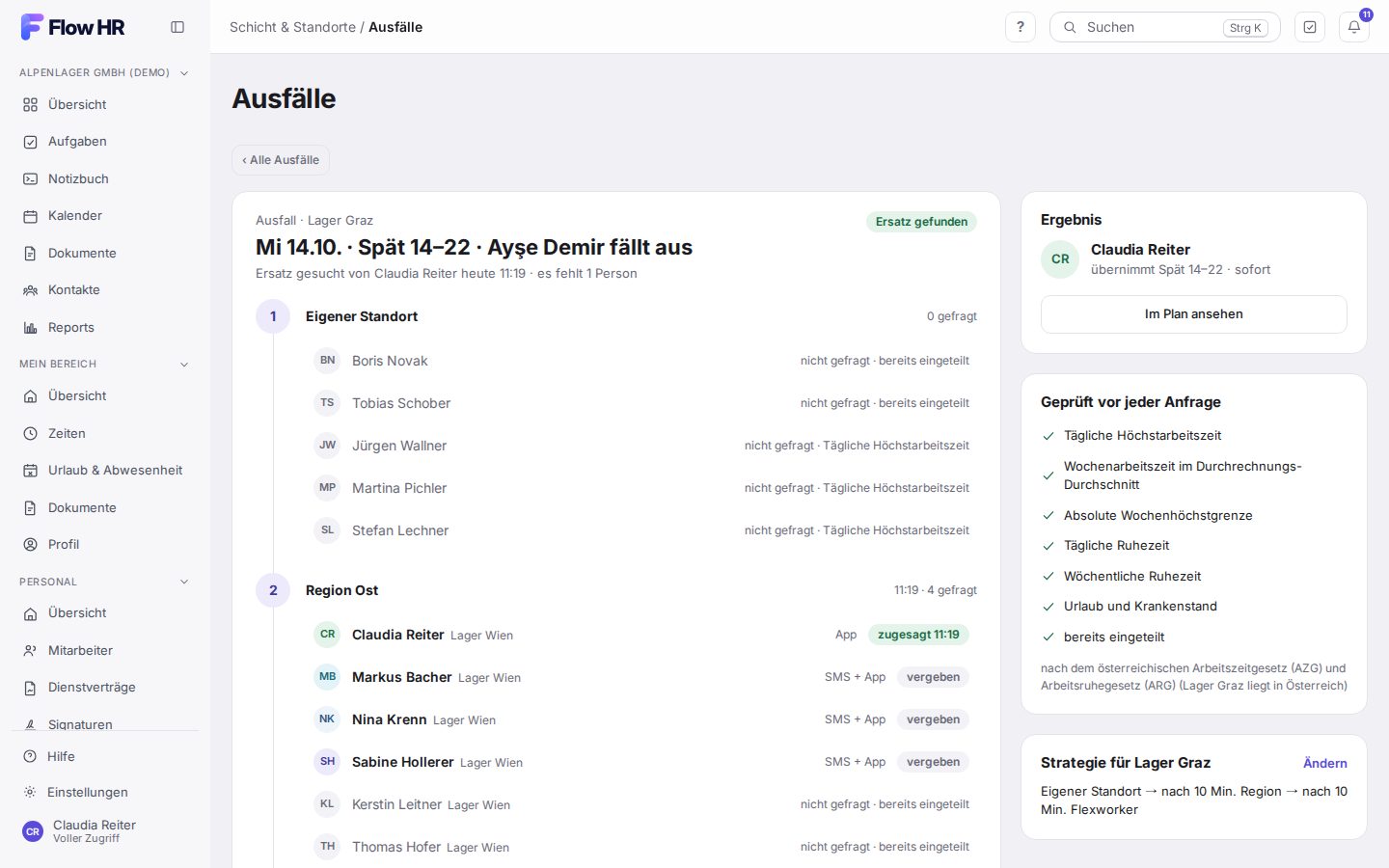Viewport: 1389px width, 868px height.
Task: Click the Urlaub & Abwesenheit icon
Action: tap(31, 471)
